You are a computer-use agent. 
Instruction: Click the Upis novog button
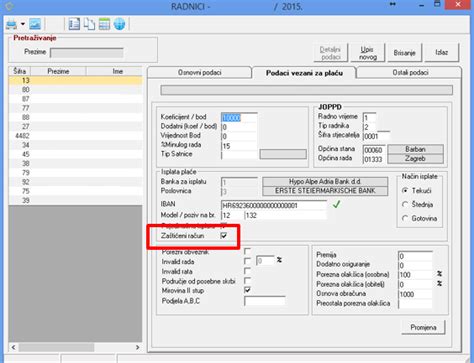click(368, 53)
